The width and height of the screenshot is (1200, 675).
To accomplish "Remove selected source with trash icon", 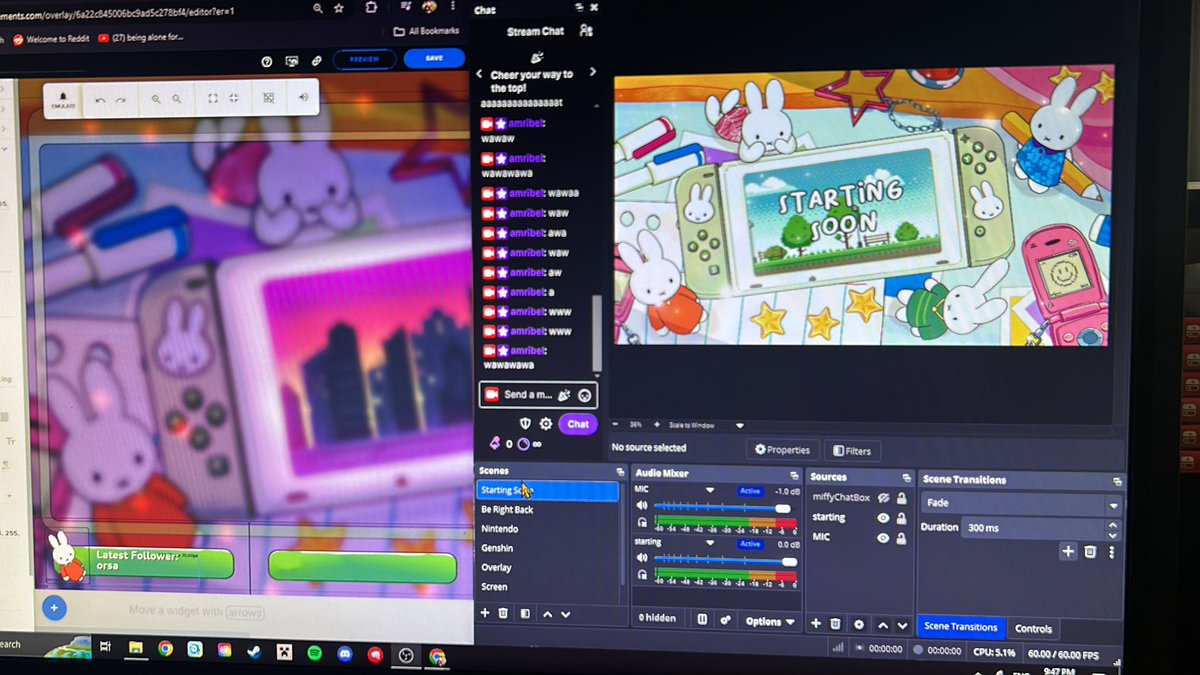I will pos(836,624).
